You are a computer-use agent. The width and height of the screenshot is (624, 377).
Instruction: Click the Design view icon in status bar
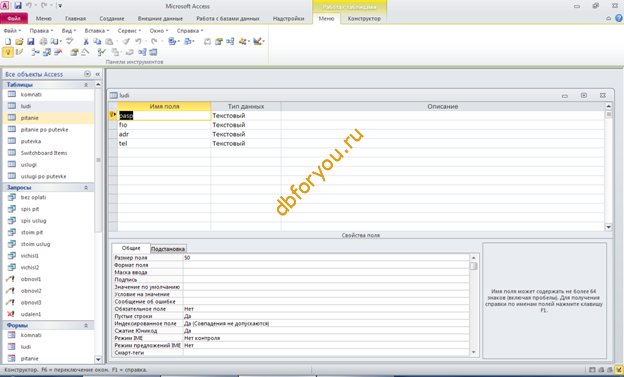click(x=619, y=370)
